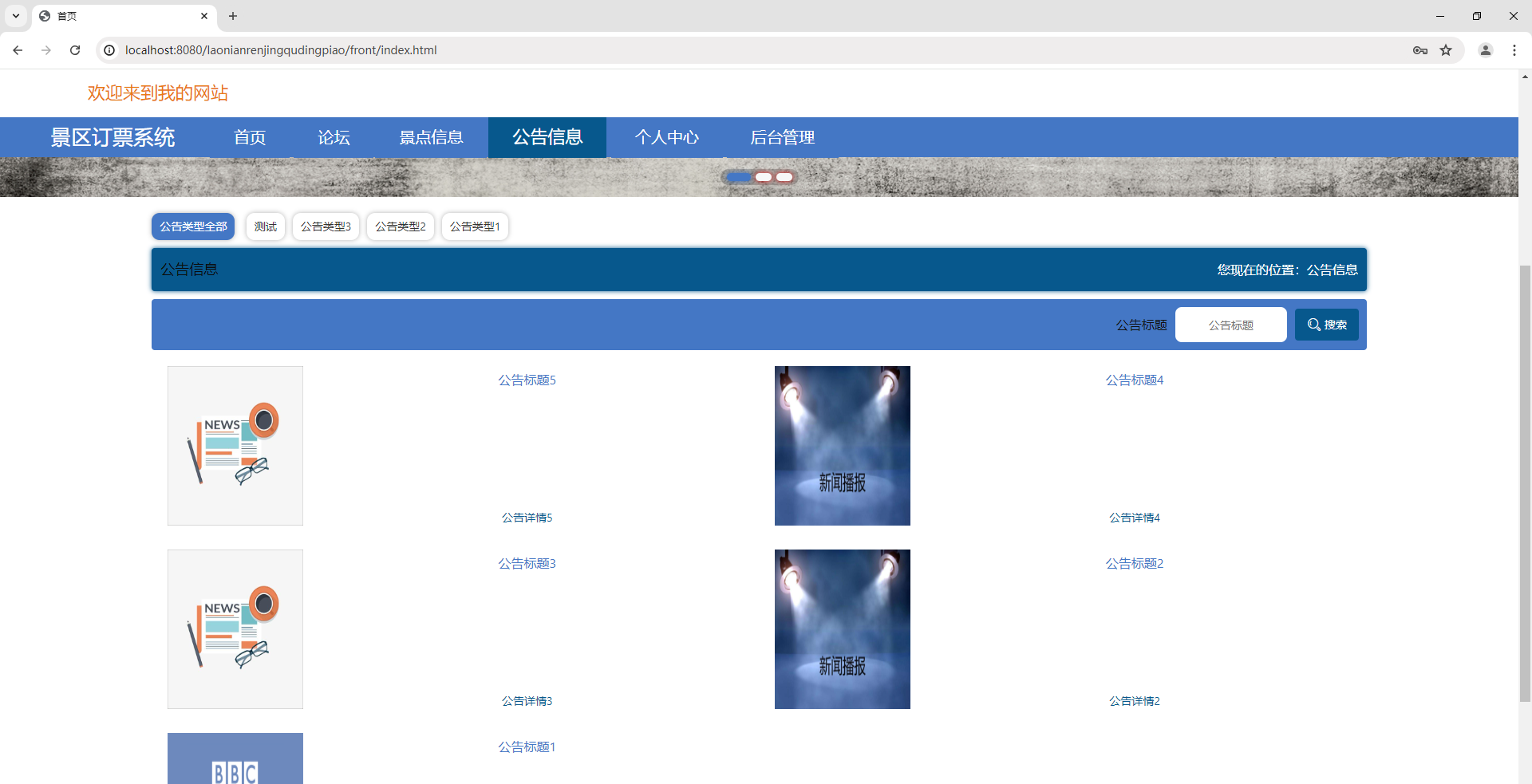Select the 公告信息 navigation item
Screen dimensions: 1532x784
[x=547, y=137]
